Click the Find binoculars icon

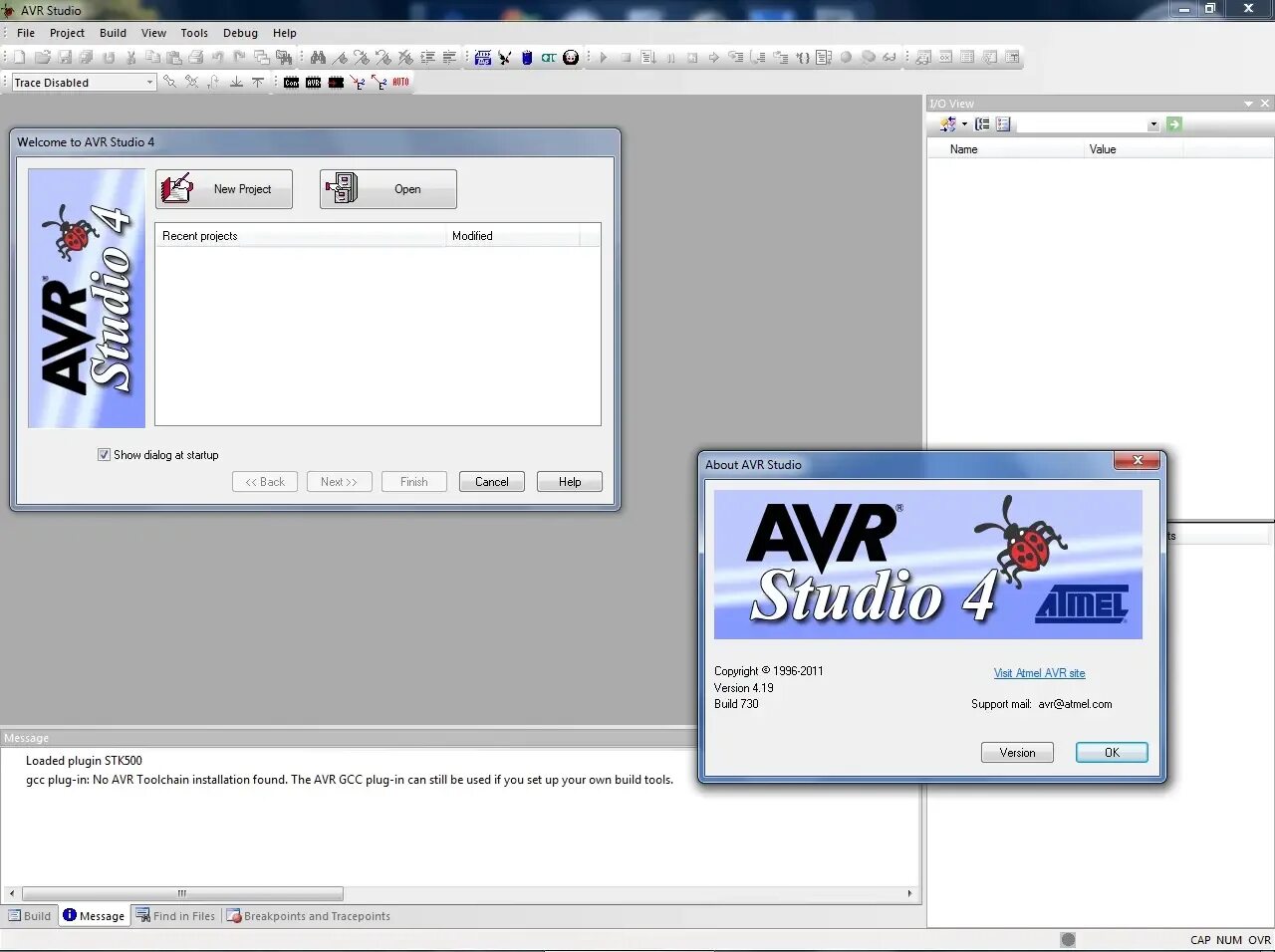318,58
